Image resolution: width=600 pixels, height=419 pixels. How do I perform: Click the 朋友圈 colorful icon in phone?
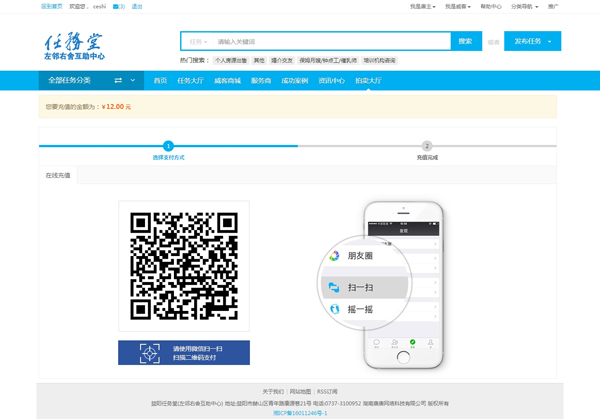coord(334,256)
